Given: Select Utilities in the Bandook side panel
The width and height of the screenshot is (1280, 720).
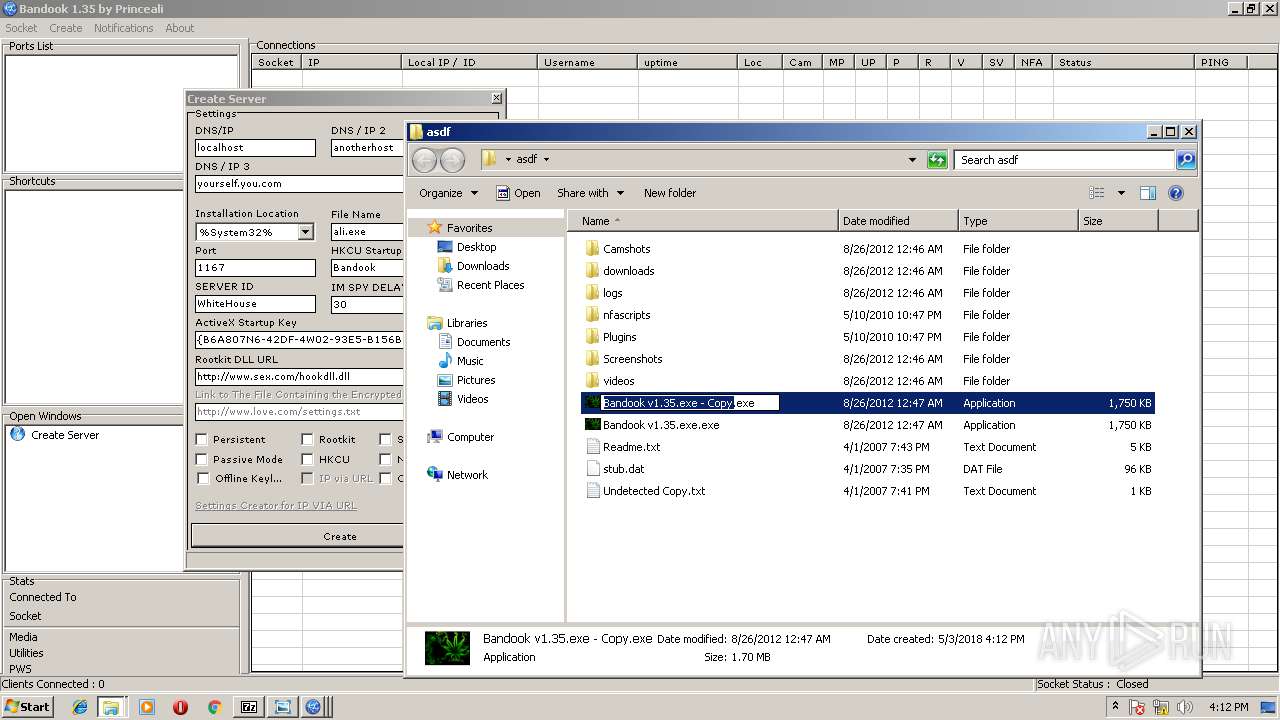Looking at the screenshot, I should [x=26, y=653].
